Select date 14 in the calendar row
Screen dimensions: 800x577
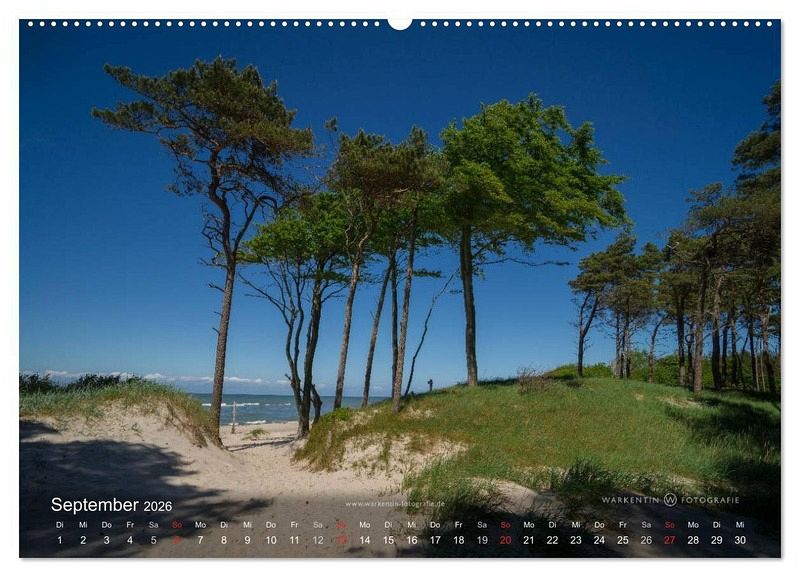[365, 540]
